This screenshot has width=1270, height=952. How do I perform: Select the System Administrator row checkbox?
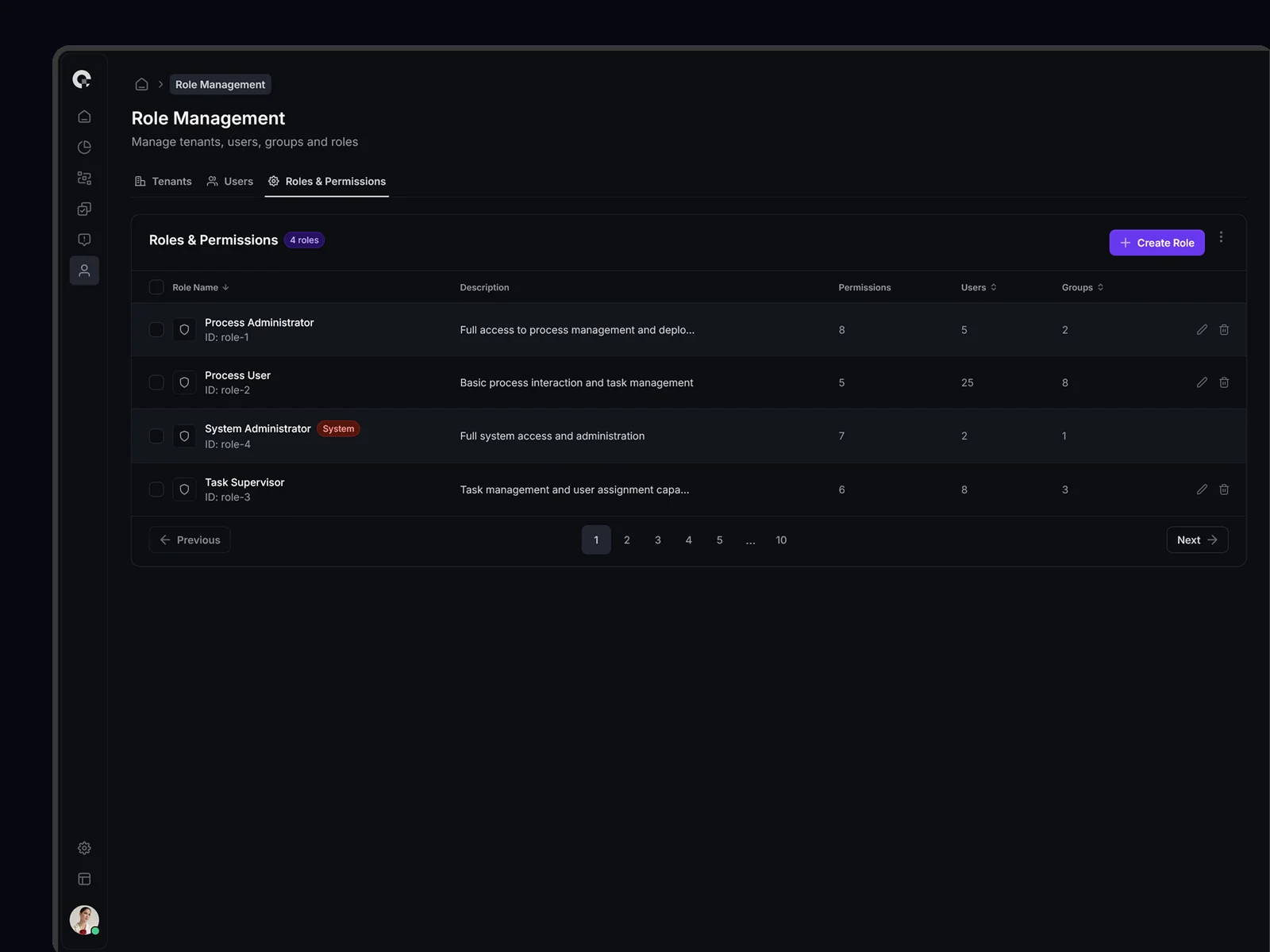pos(156,436)
